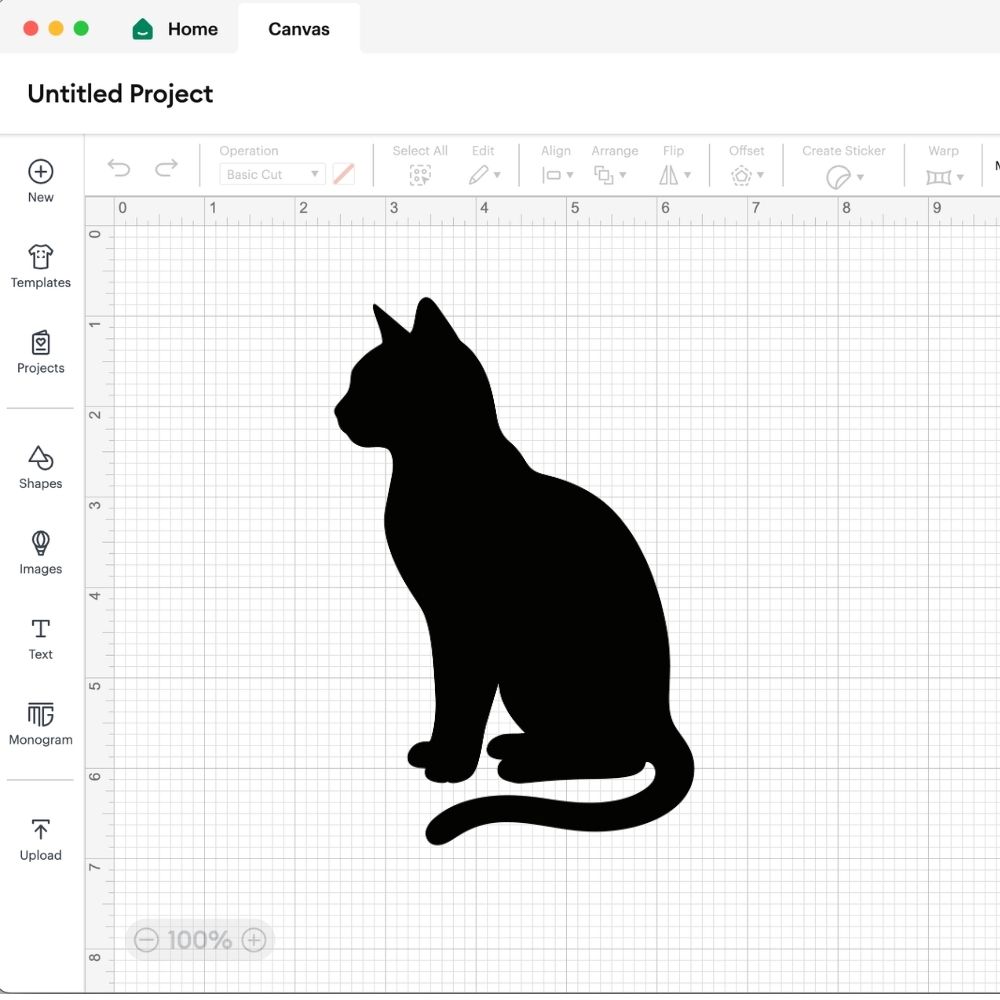The height and width of the screenshot is (1000, 1000).
Task: Click the Align icon
Action: point(551,175)
